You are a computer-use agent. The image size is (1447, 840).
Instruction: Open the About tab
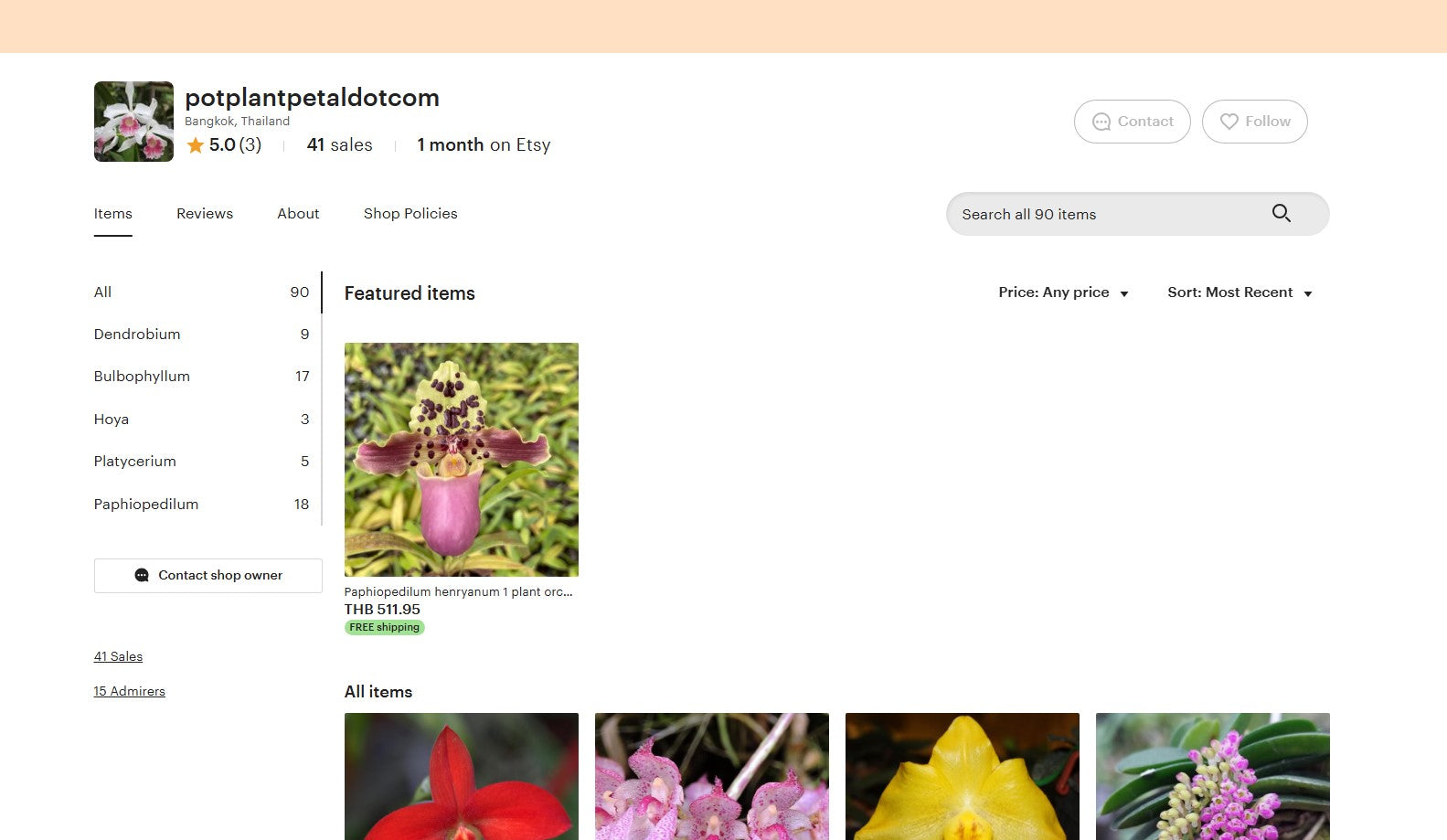tap(298, 213)
